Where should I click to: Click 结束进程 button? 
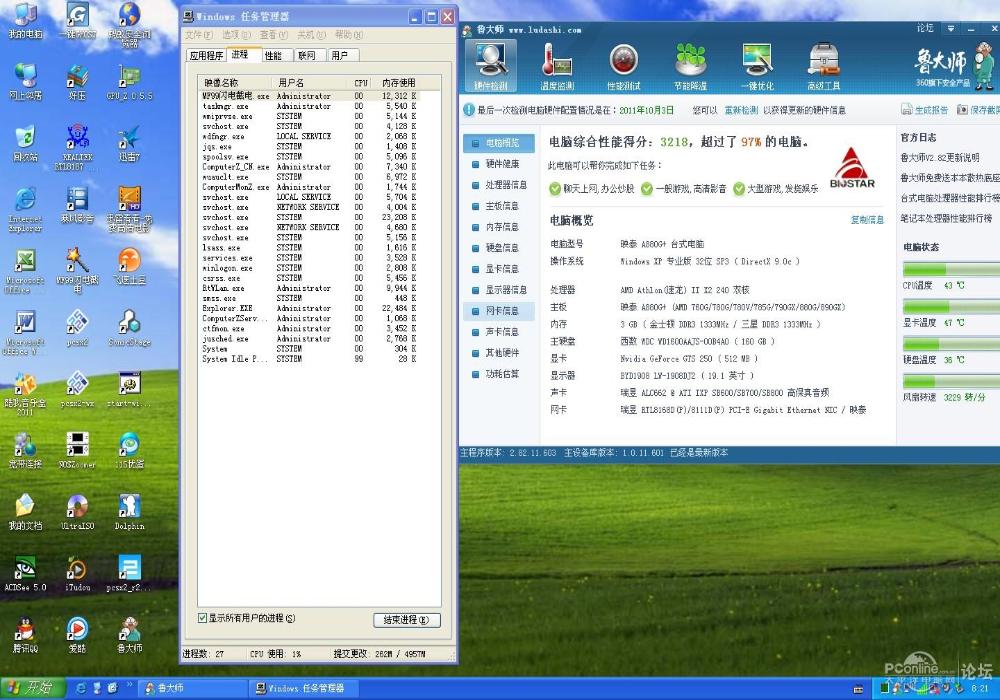pos(406,620)
